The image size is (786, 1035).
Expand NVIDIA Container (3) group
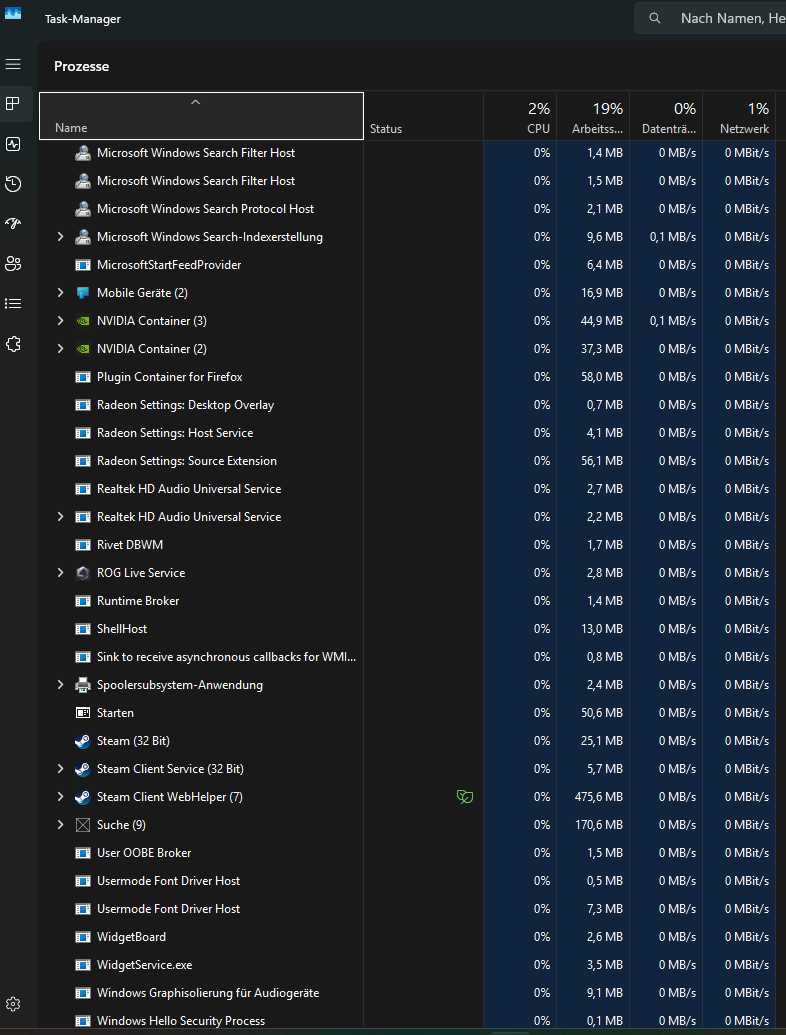point(60,320)
